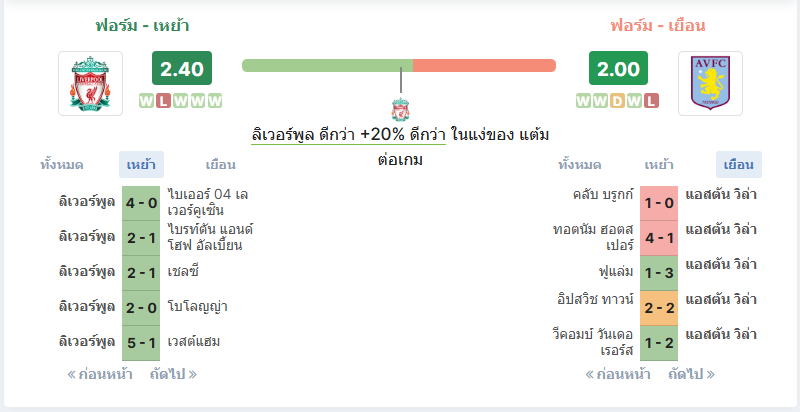The image size is (800, 412).
Task: Click the Aston Villa AVFC crest
Action: point(710,84)
